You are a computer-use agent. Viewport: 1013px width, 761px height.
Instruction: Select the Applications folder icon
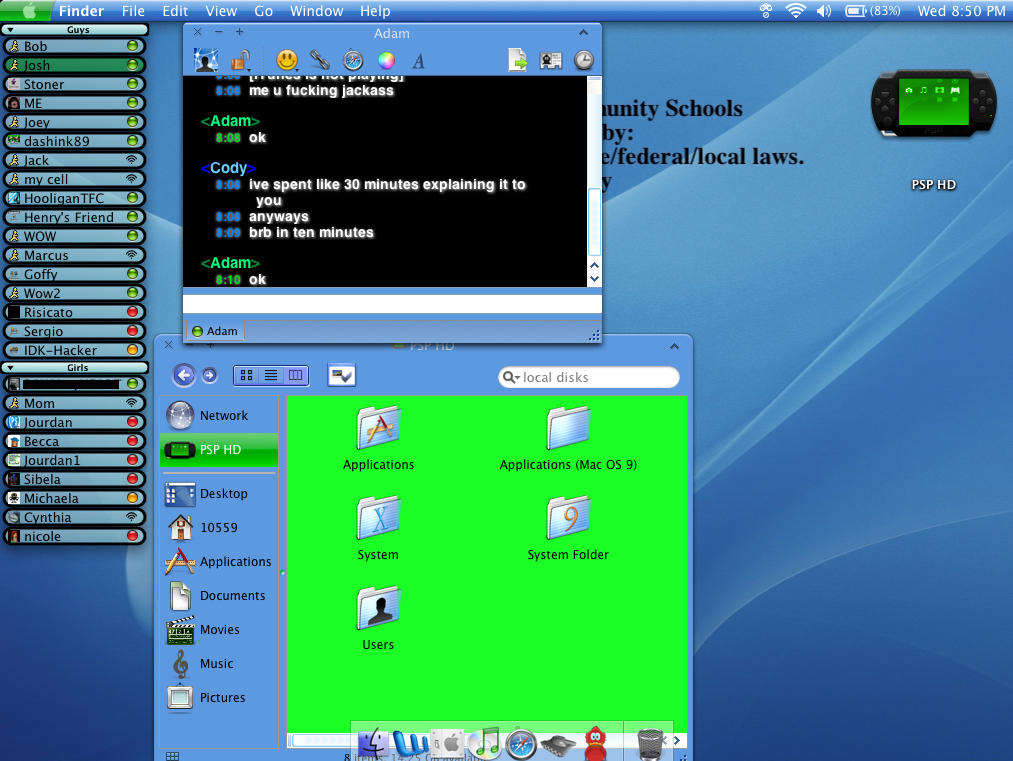(x=379, y=428)
